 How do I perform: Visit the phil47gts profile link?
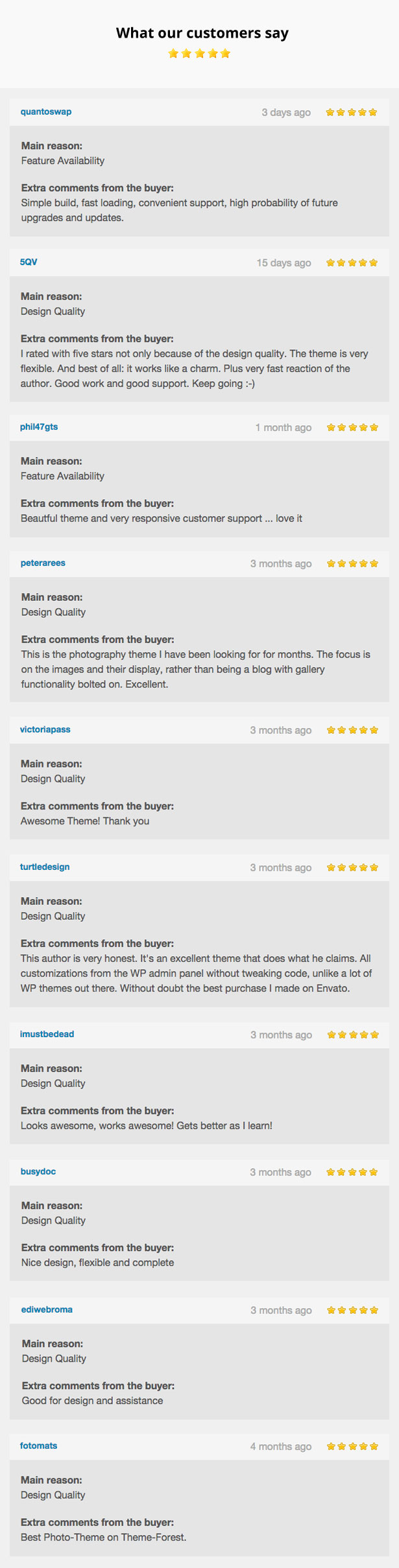pos(39,427)
